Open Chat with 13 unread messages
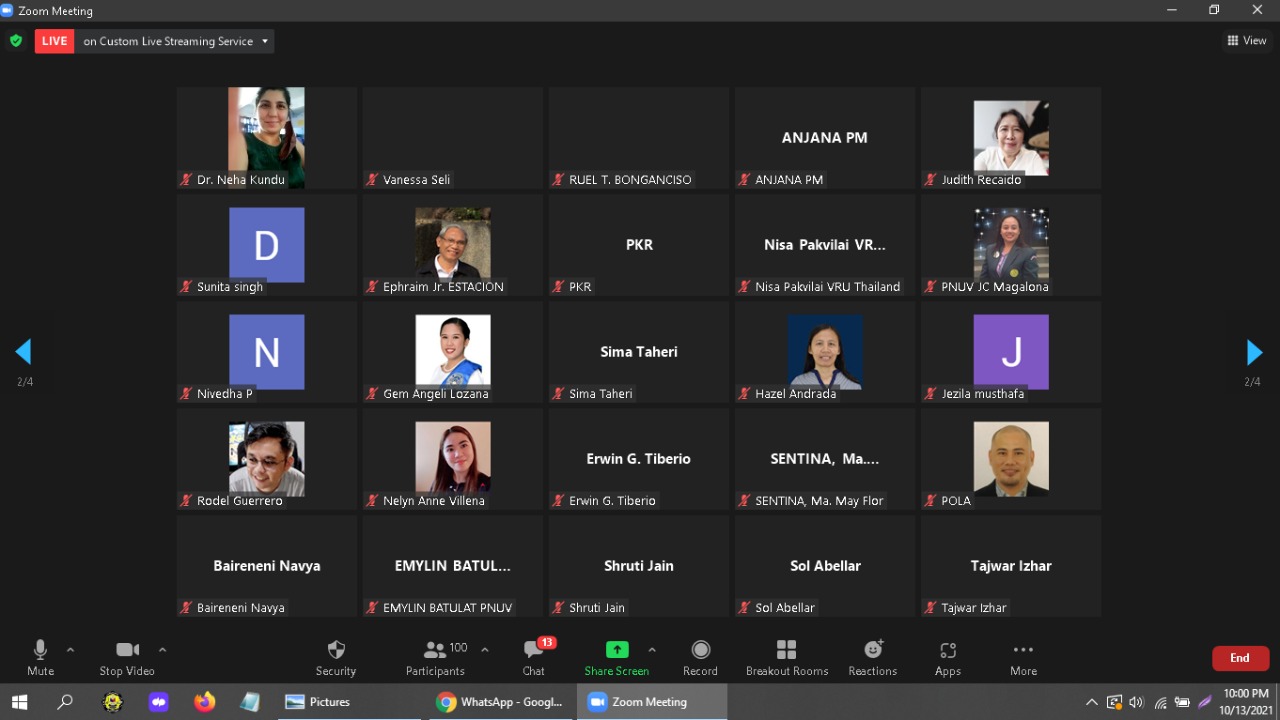 (534, 658)
